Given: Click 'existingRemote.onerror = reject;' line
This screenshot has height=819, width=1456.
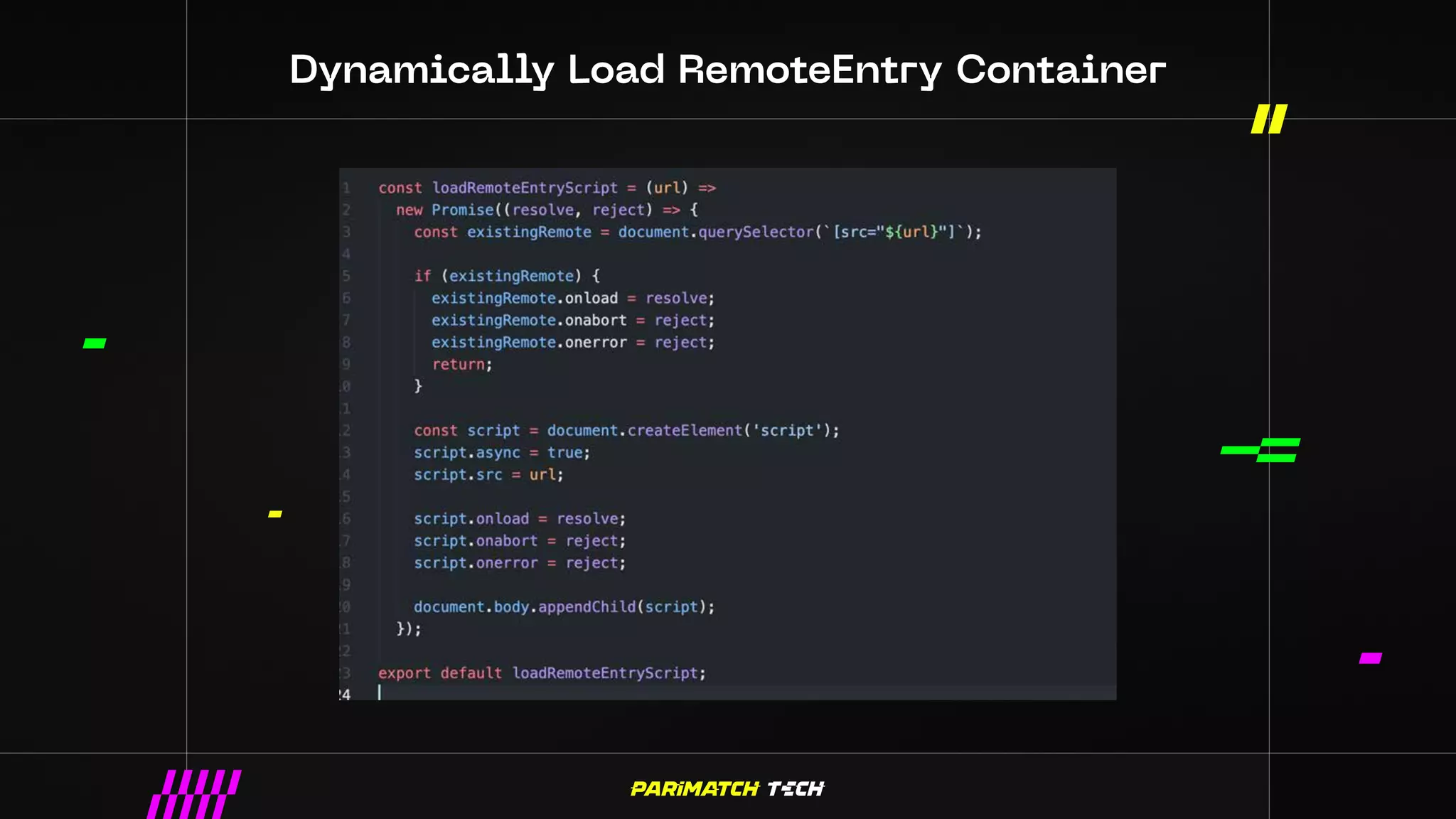Looking at the screenshot, I should coord(573,342).
